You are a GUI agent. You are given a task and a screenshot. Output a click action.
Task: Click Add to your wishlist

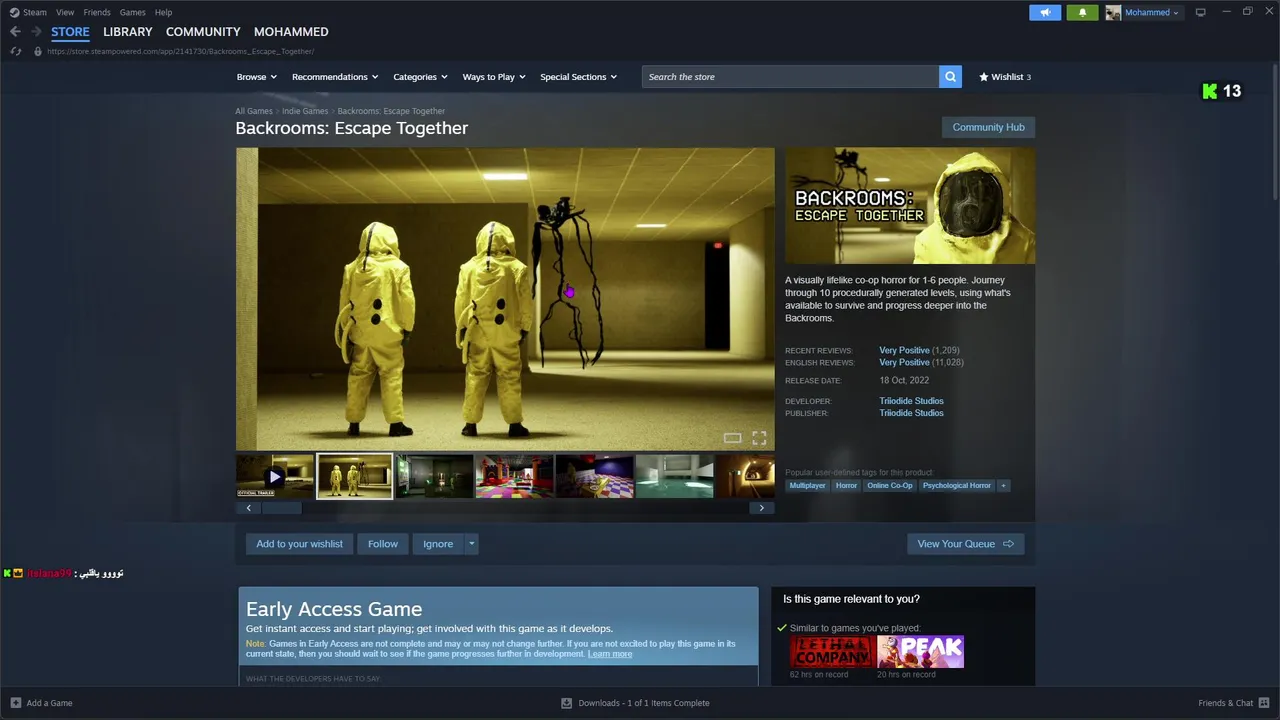(x=299, y=544)
